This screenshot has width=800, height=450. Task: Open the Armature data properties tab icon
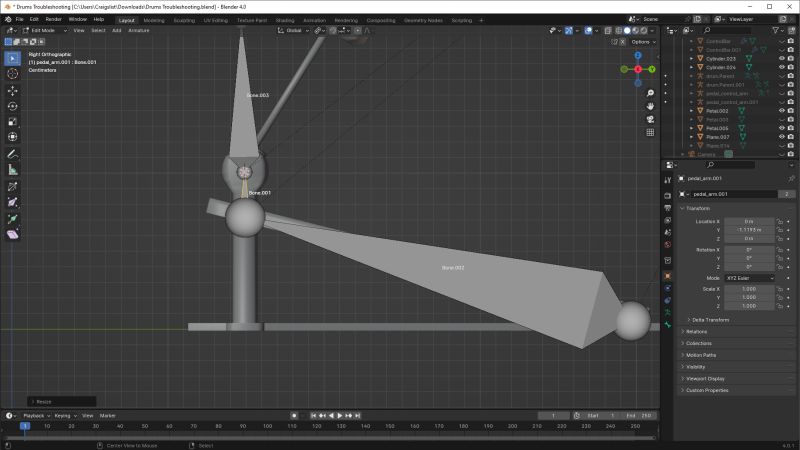point(667,313)
